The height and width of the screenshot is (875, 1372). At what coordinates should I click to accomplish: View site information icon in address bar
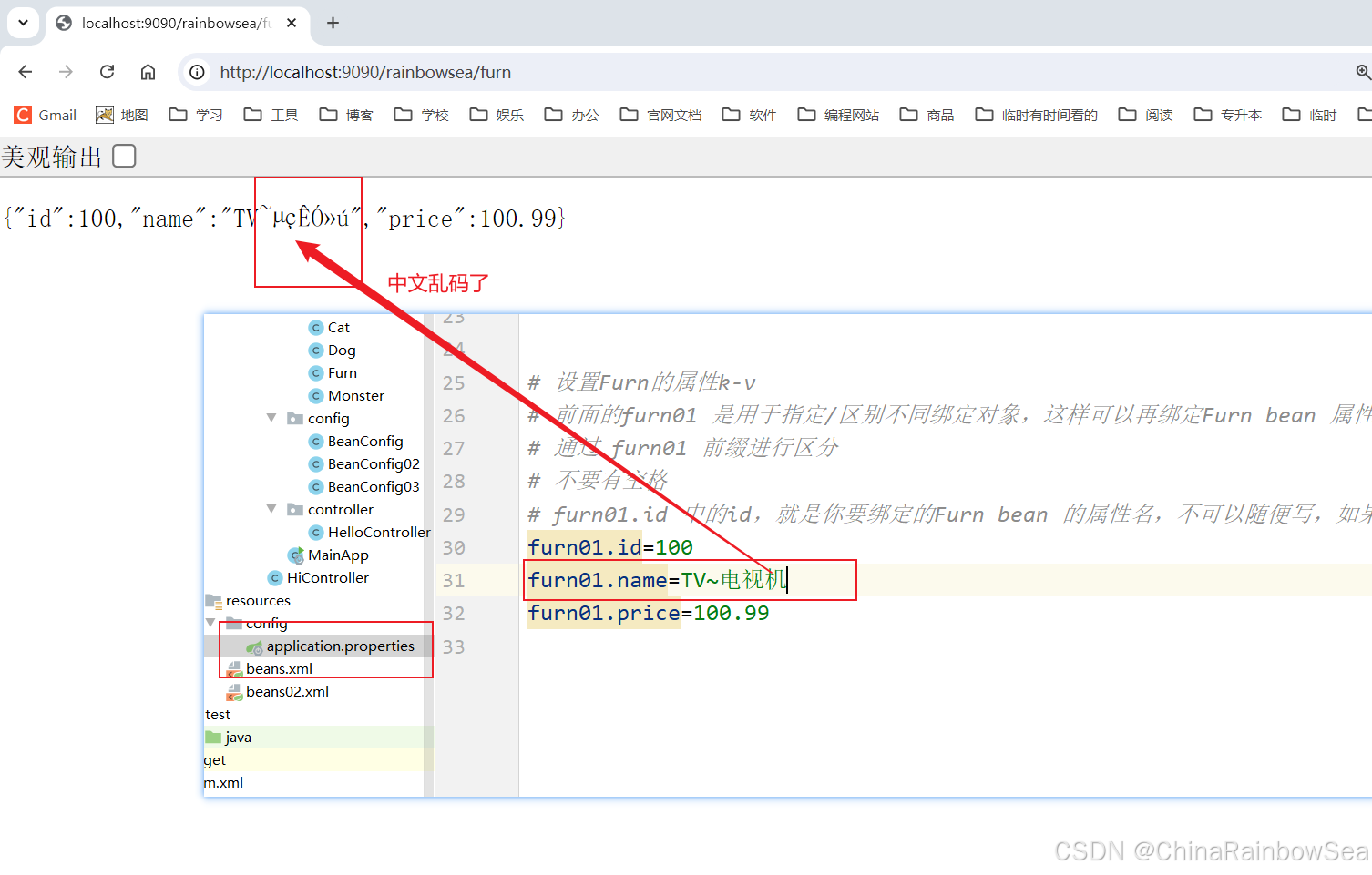pyautogui.click(x=197, y=72)
